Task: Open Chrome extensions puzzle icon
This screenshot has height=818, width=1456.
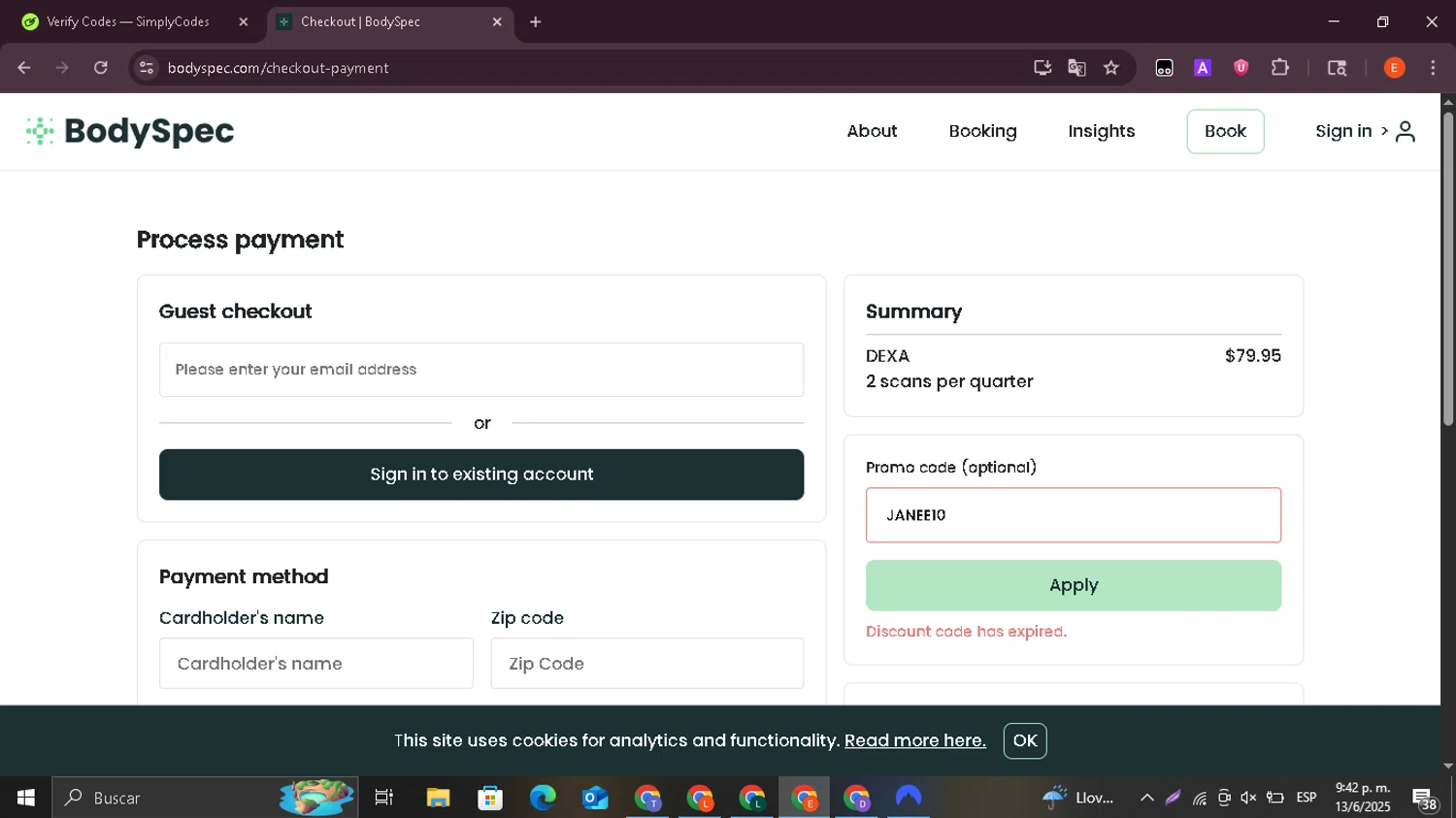Action: (1280, 68)
